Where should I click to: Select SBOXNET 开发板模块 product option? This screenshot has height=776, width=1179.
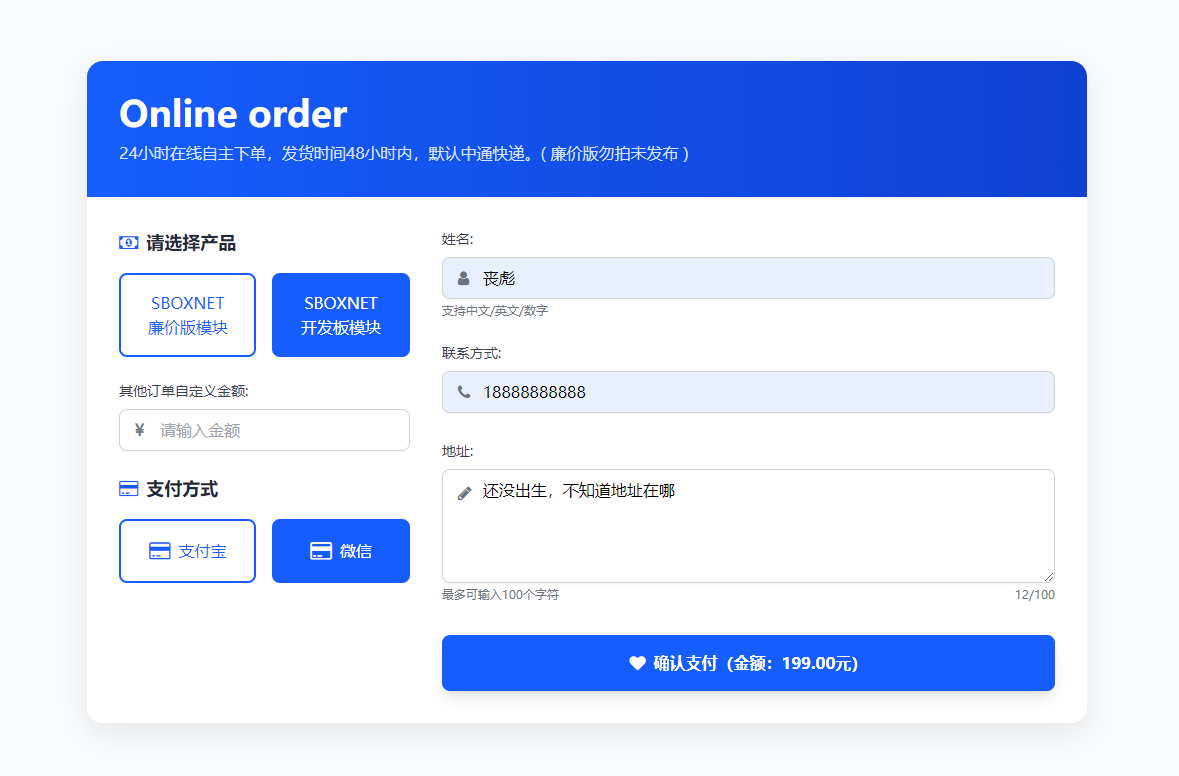(341, 315)
